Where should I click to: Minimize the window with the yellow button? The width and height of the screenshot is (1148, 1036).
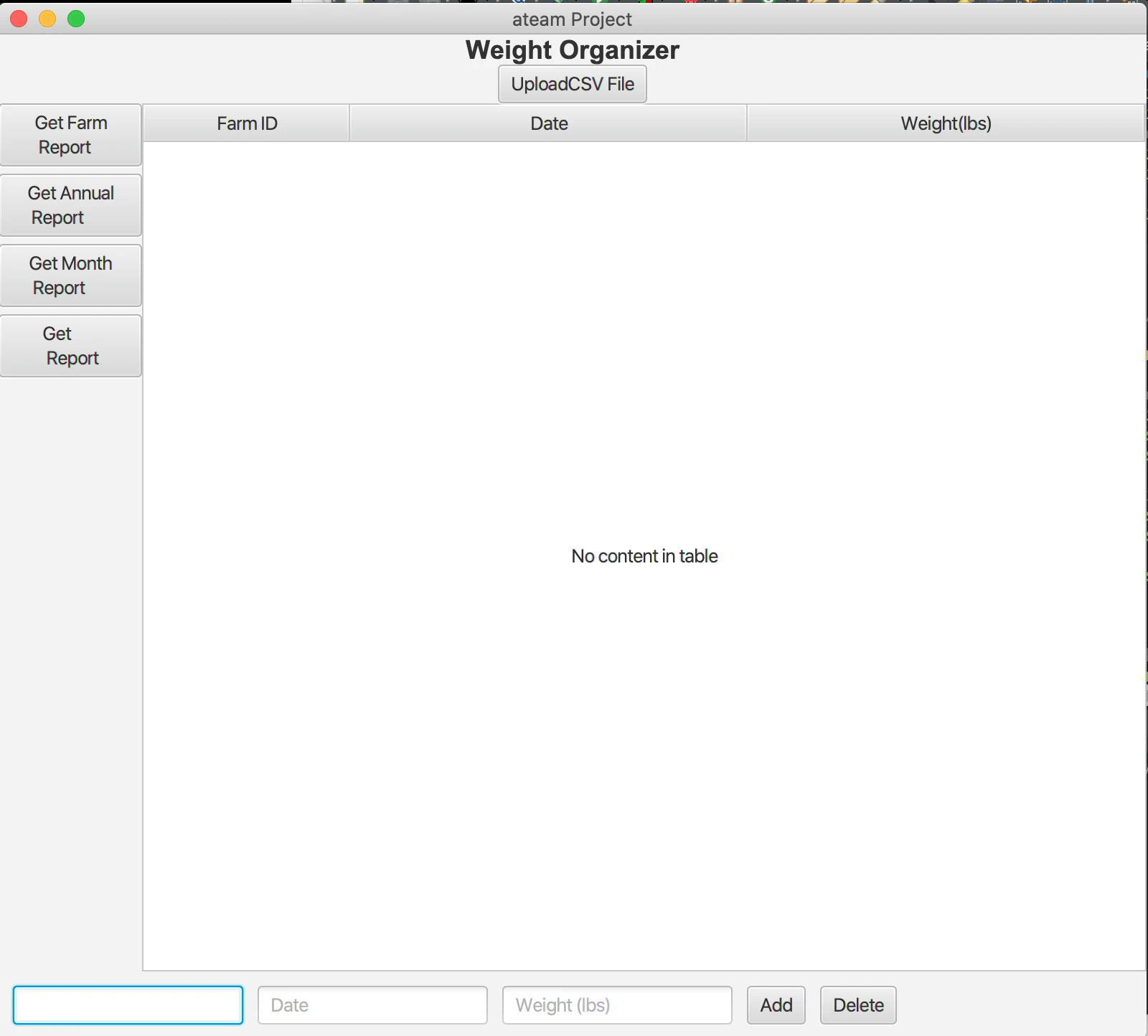click(x=47, y=19)
